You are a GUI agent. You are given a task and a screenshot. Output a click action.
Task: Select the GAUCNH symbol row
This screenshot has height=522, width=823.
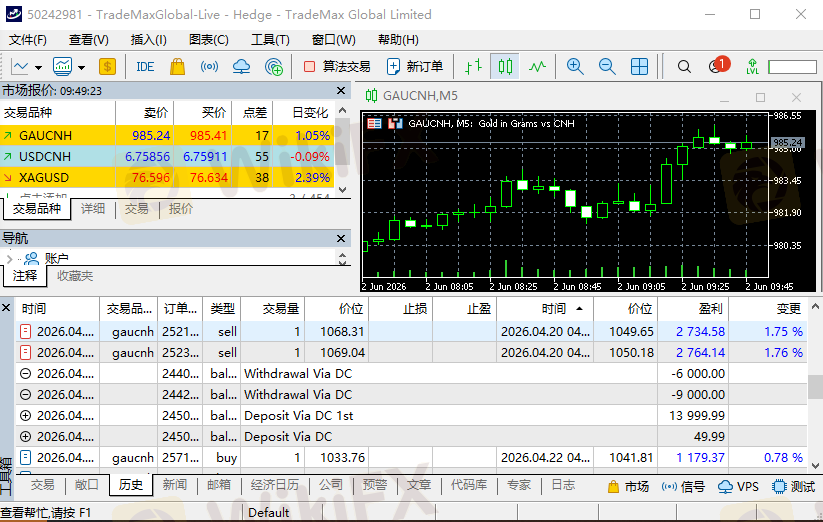point(167,135)
